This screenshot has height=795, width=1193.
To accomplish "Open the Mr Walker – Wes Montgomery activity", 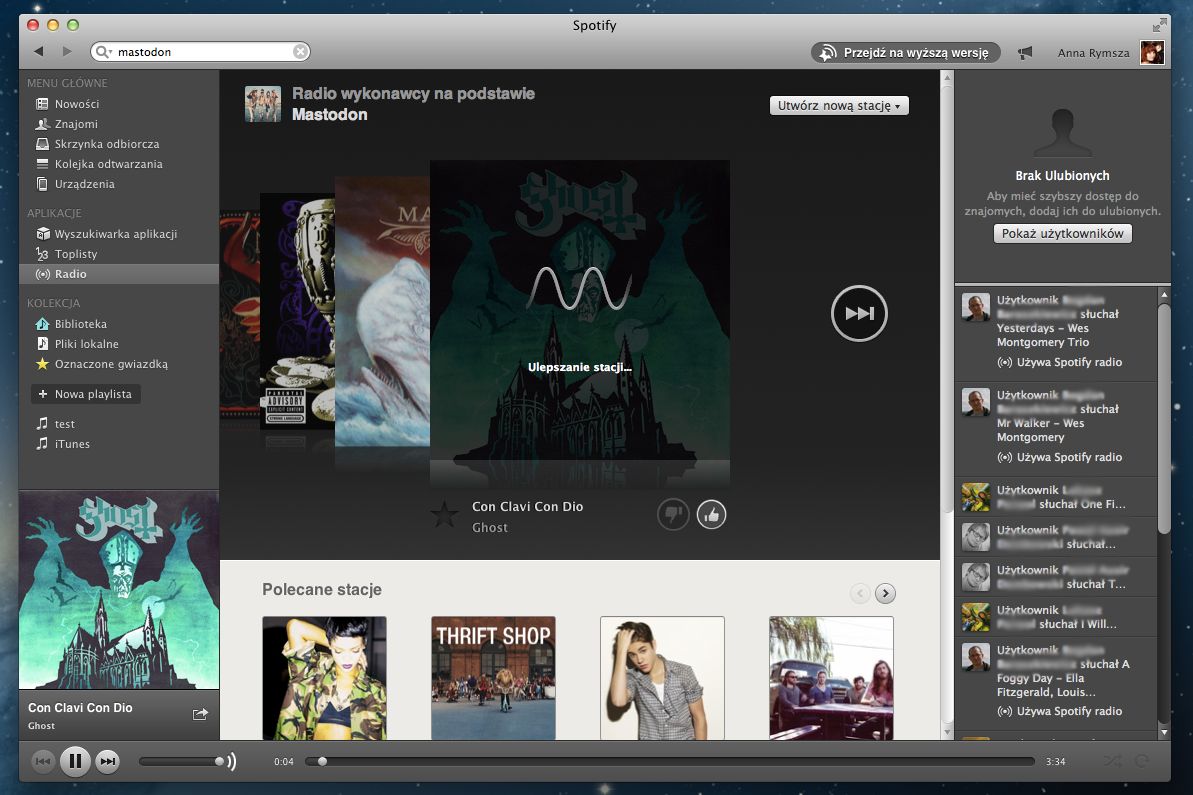I will pos(1056,428).
